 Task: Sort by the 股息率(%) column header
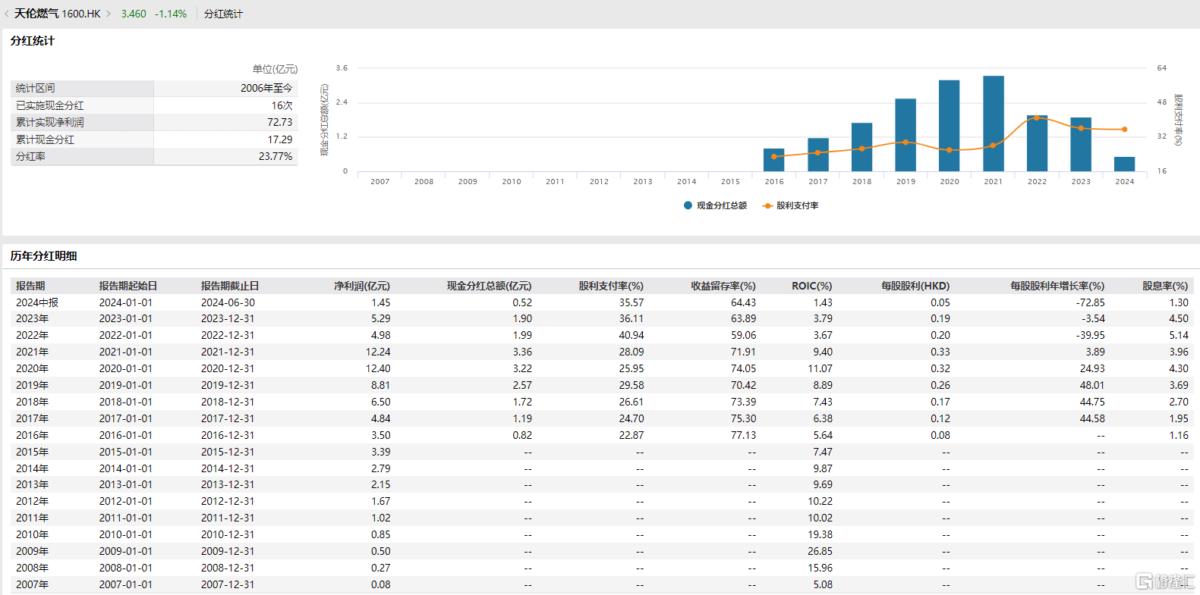(1166, 285)
